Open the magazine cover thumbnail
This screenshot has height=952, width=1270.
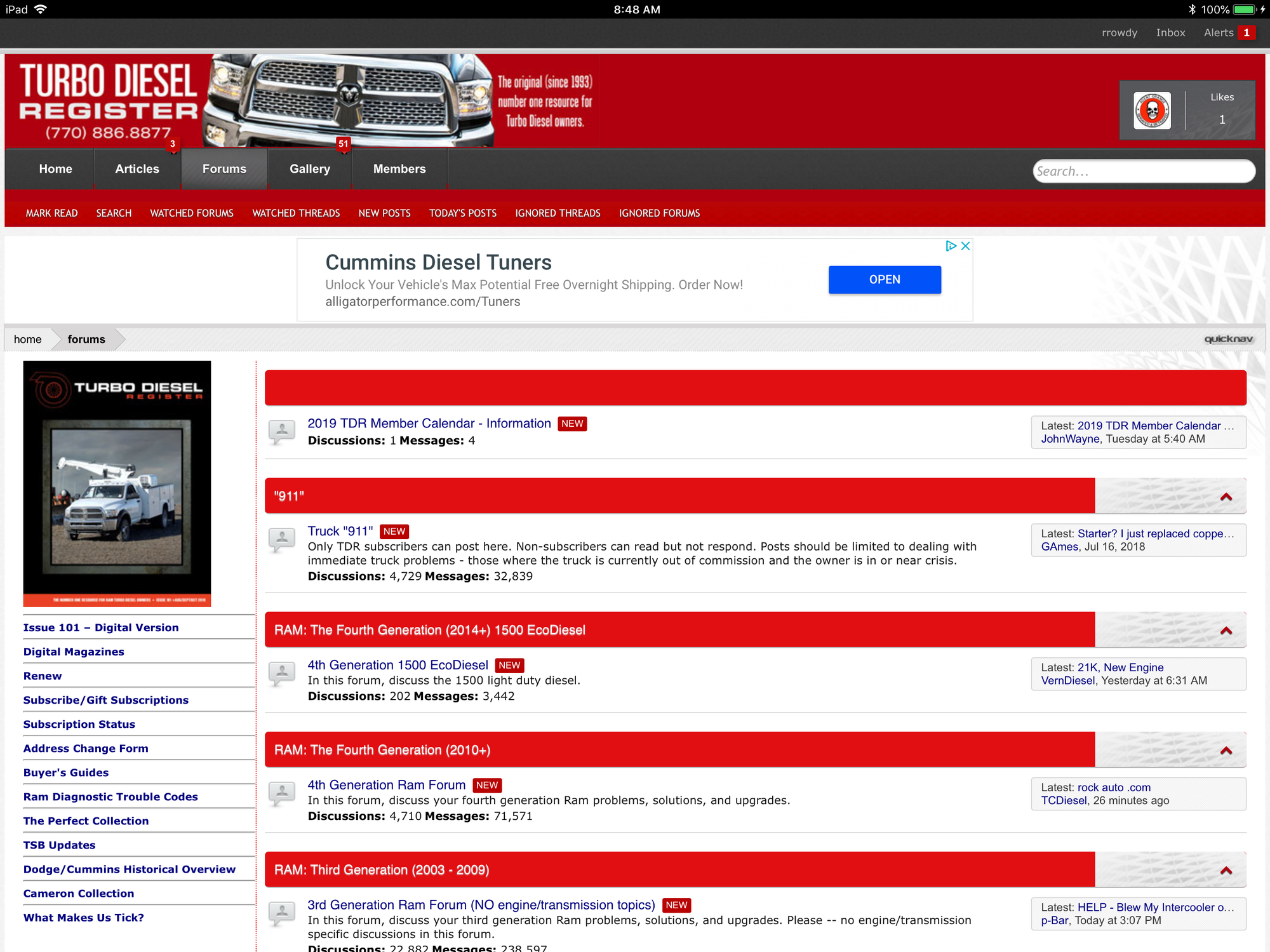click(117, 484)
